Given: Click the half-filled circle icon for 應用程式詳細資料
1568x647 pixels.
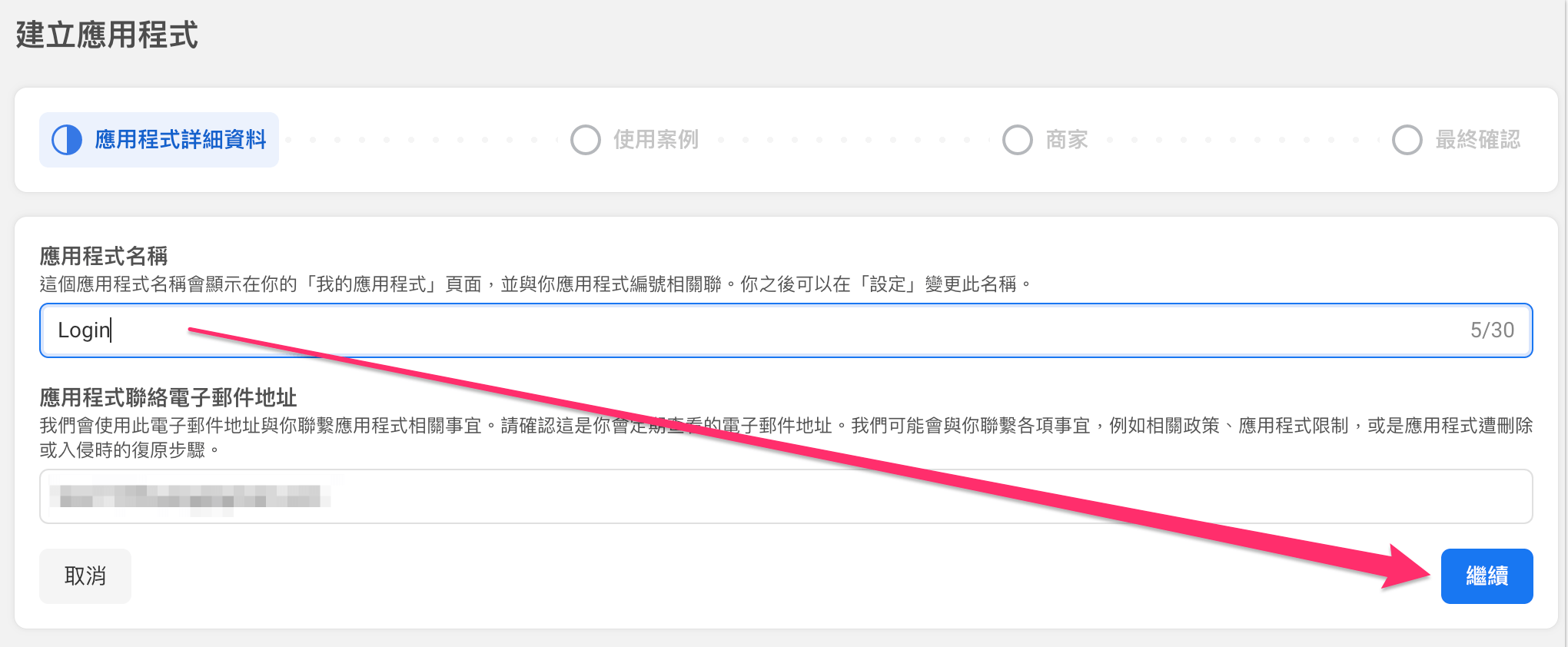Looking at the screenshot, I should [67, 140].
